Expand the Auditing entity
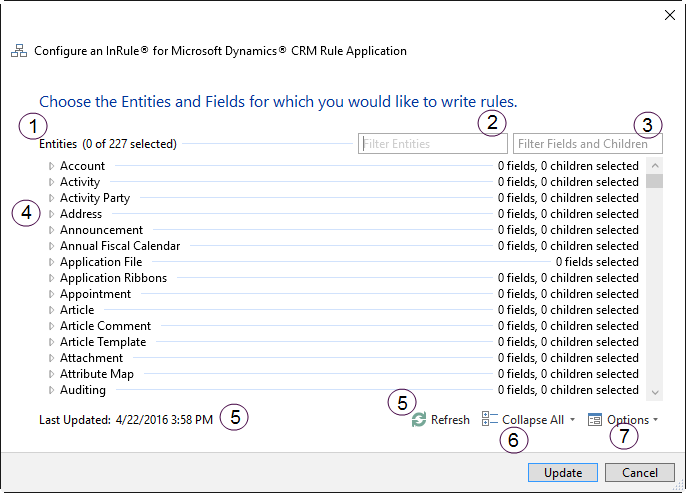This screenshot has height=493, width=686. (51, 390)
